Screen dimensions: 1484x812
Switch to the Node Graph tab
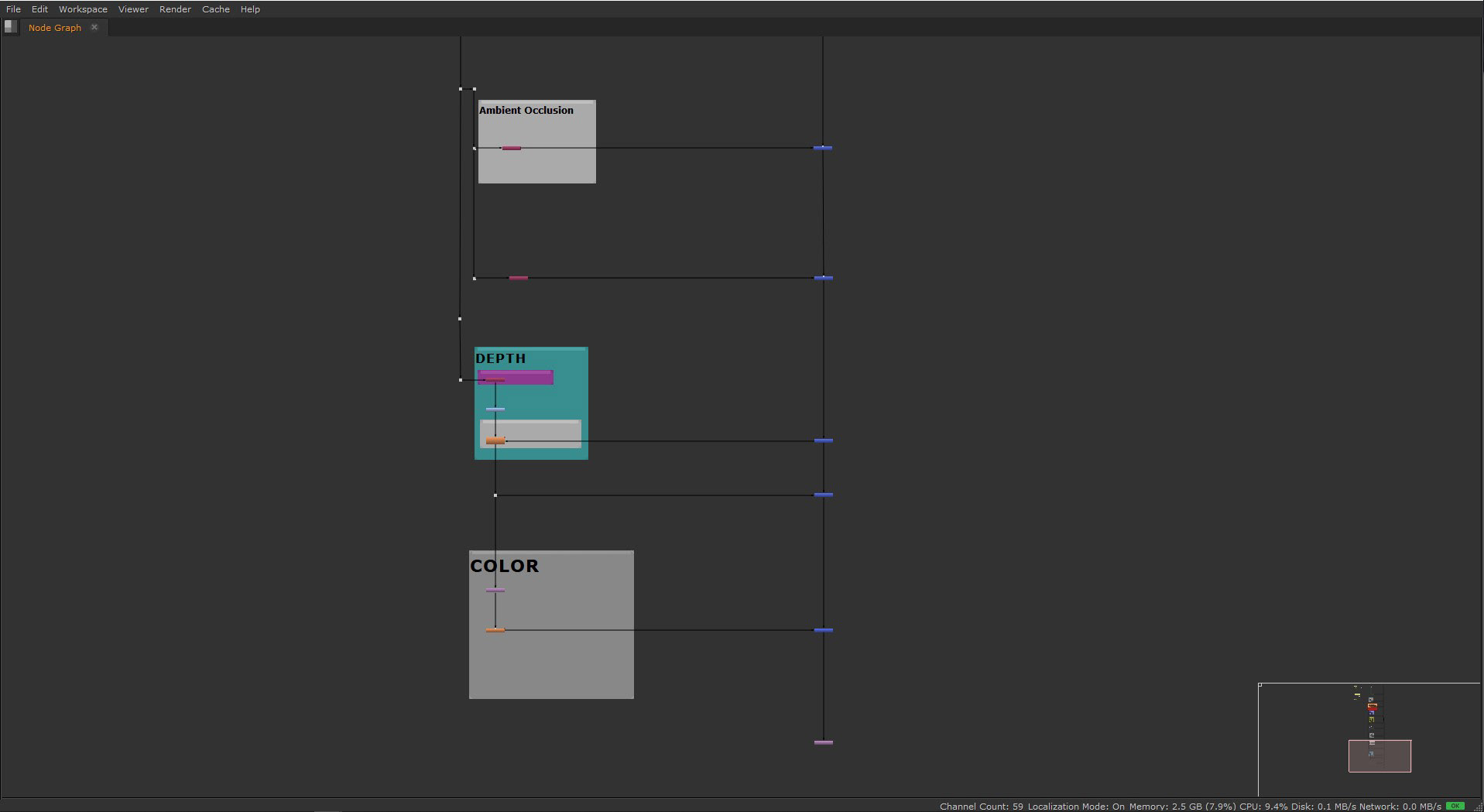point(55,28)
